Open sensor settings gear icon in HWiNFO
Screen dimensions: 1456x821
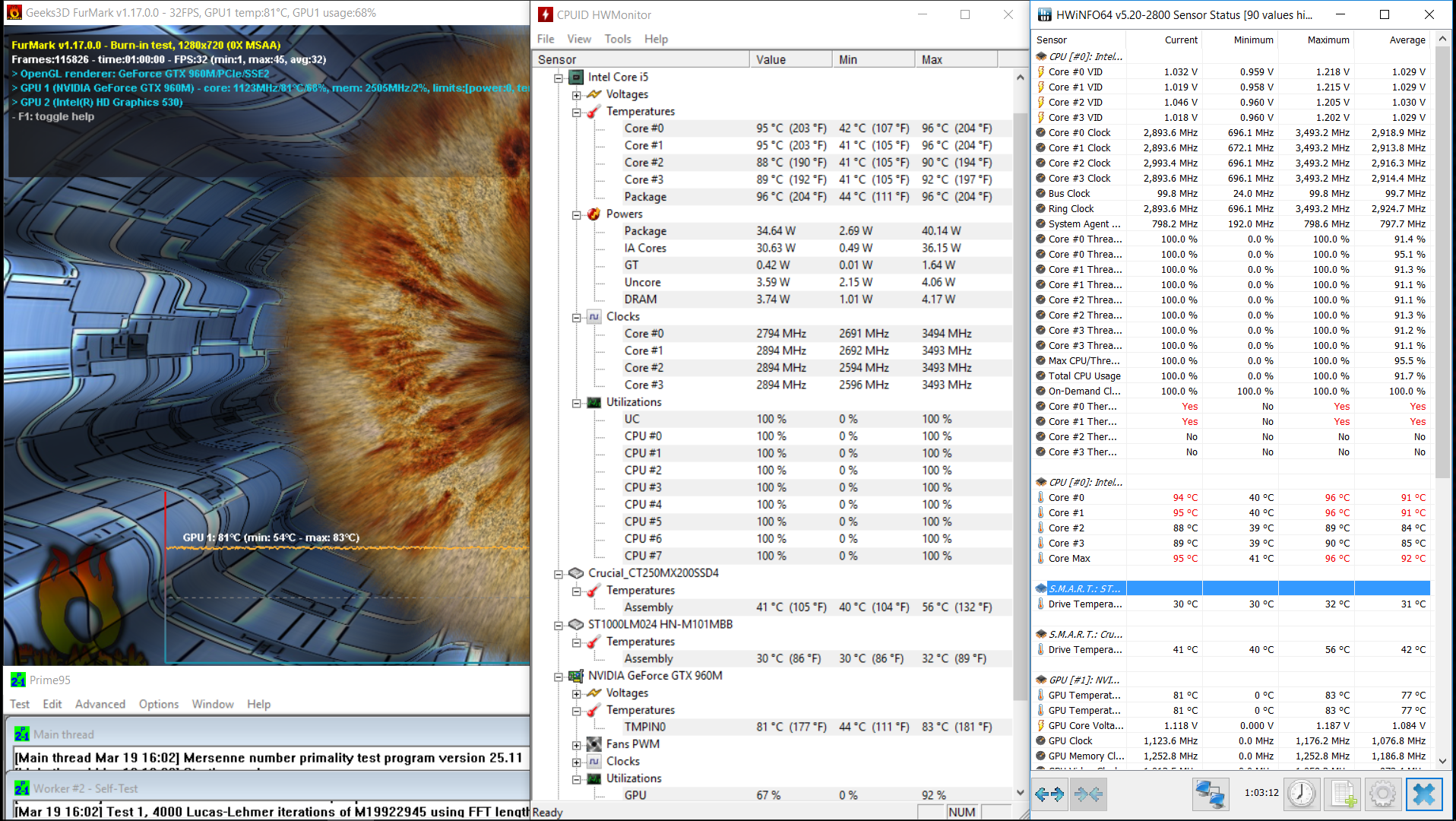(1382, 794)
